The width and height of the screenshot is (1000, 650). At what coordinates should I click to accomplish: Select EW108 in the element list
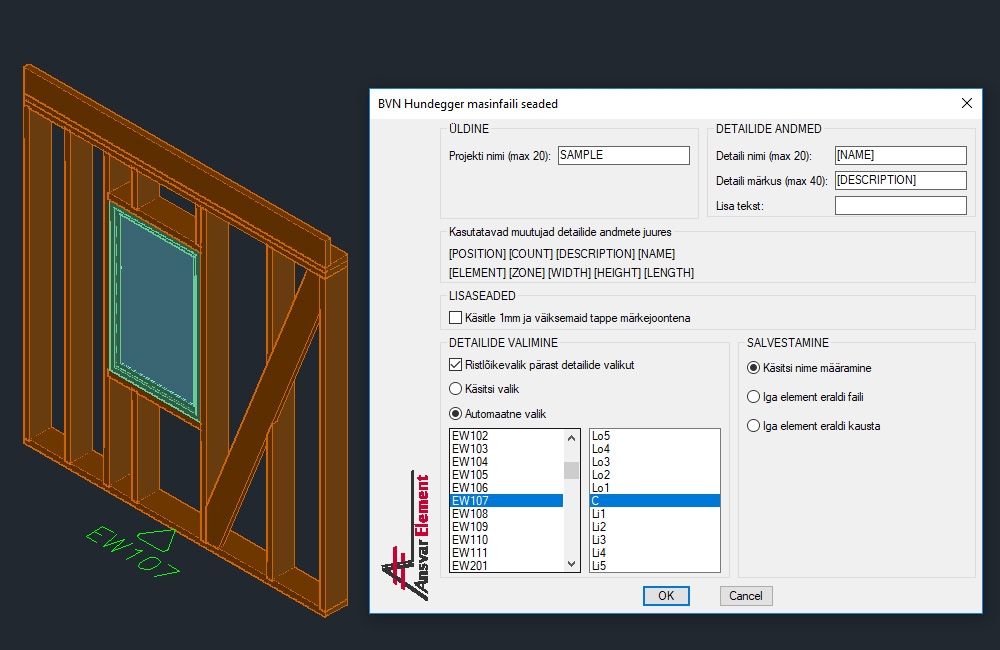pyautogui.click(x=506, y=513)
